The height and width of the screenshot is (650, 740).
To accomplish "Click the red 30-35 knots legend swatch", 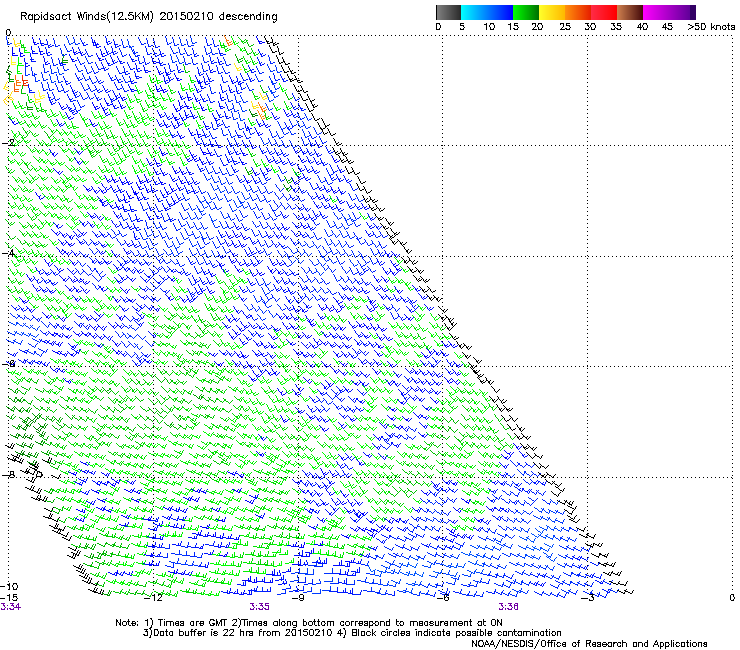I will [604, 12].
